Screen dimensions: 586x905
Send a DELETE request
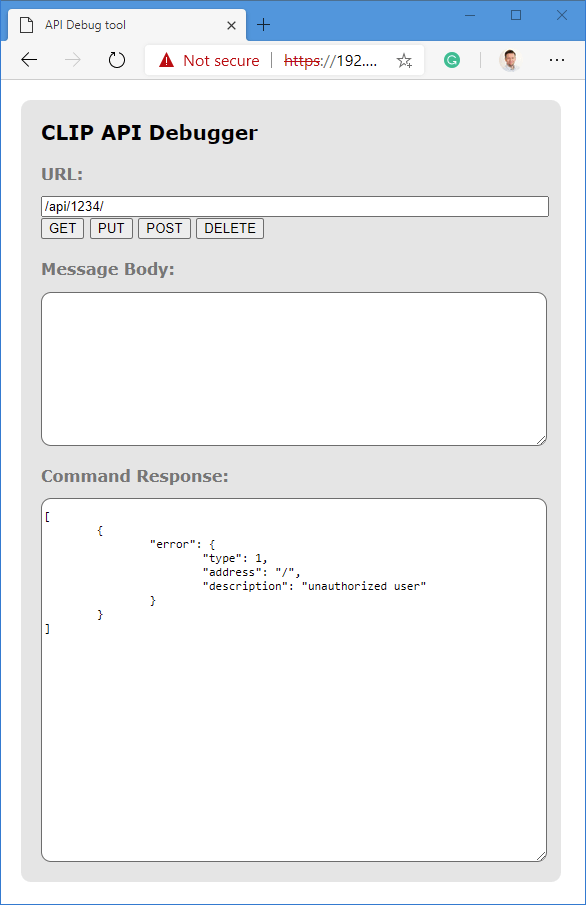point(230,229)
